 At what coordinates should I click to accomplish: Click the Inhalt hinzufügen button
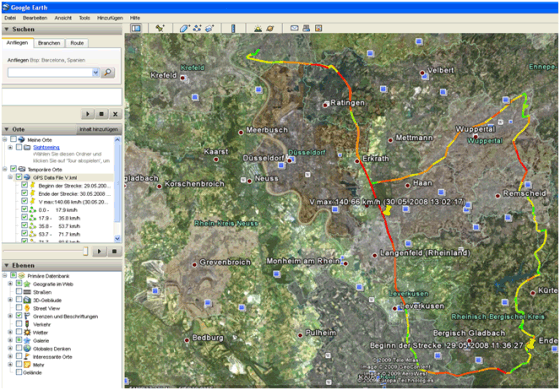(99, 129)
